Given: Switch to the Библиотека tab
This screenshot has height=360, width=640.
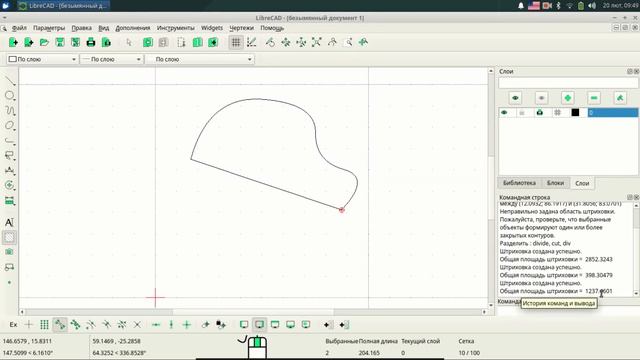Looking at the screenshot, I should tap(519, 183).
